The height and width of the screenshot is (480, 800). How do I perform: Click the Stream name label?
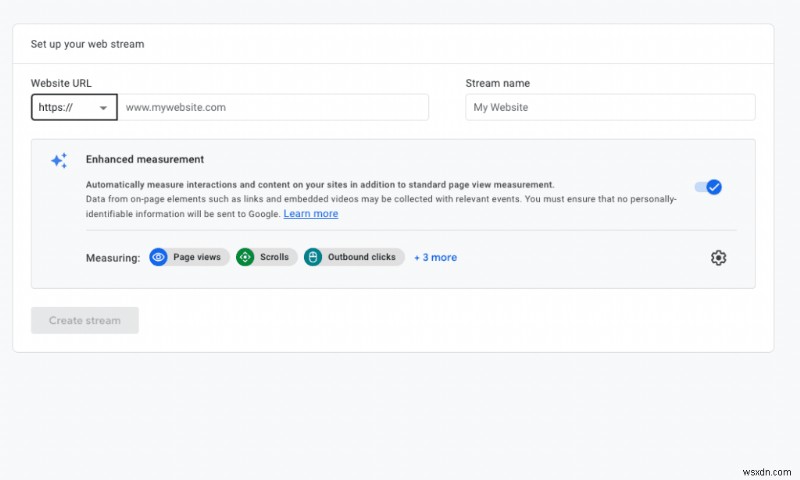[x=497, y=83]
